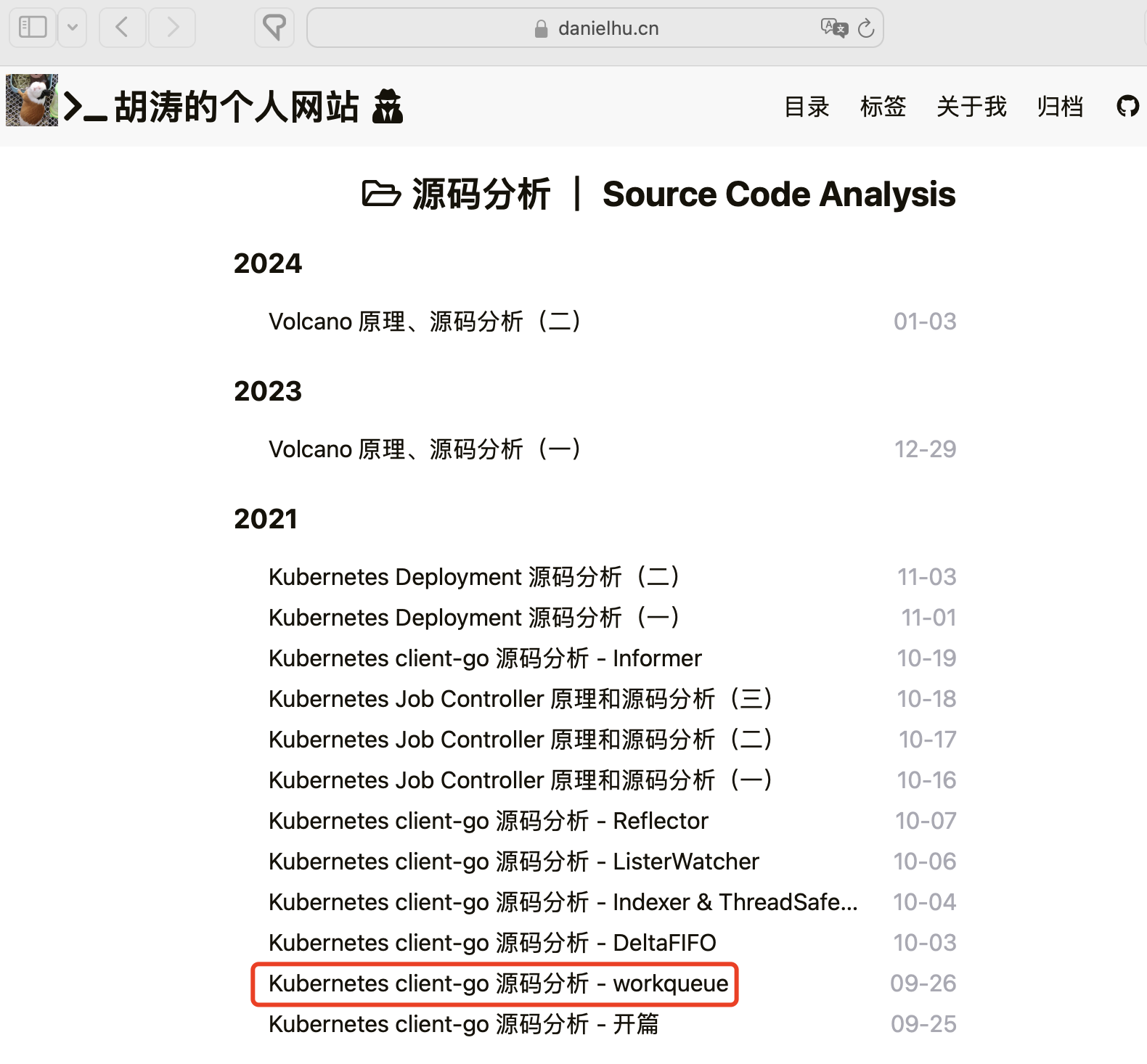The image size is (1147, 1064).
Task: Open the page translate icon
Action: [834, 28]
